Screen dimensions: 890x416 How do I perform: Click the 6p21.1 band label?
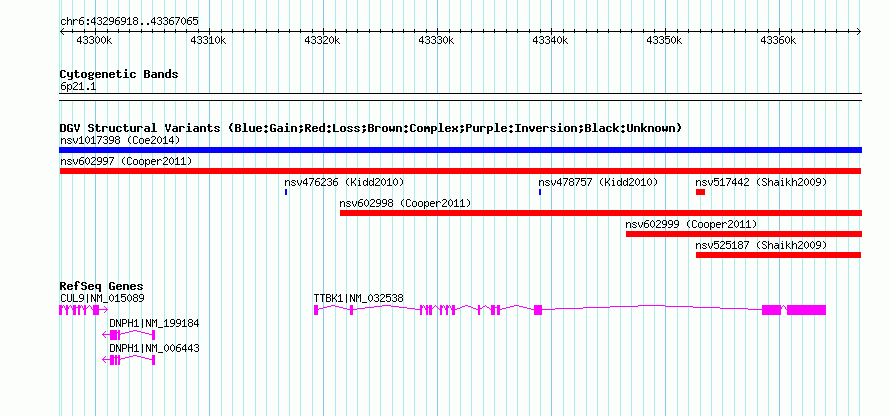pyautogui.click(x=78, y=87)
